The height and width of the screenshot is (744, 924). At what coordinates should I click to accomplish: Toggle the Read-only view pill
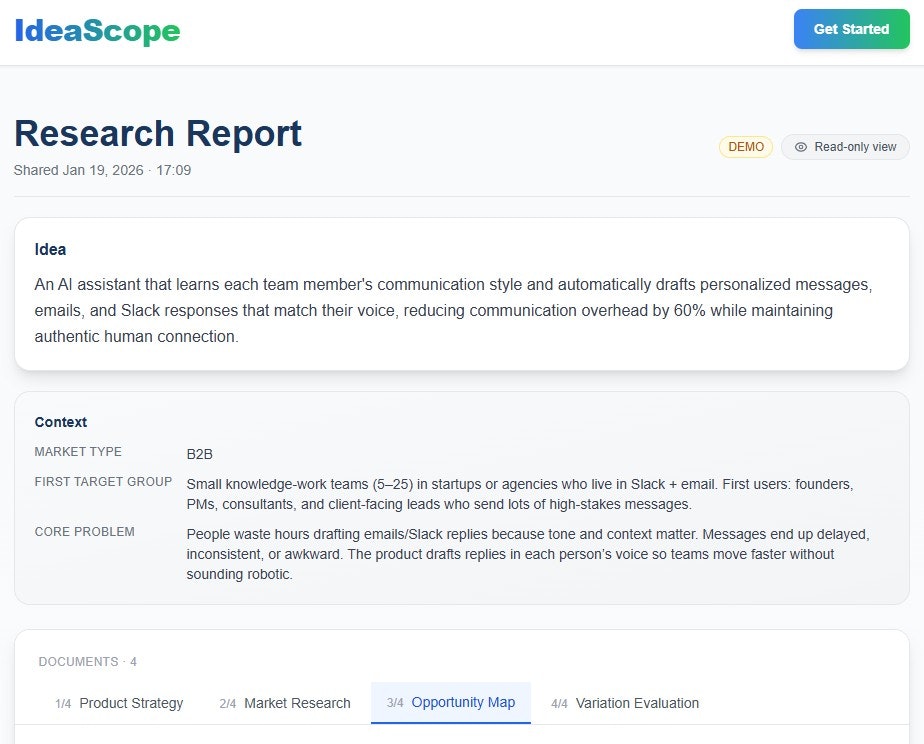pyautogui.click(x=845, y=147)
